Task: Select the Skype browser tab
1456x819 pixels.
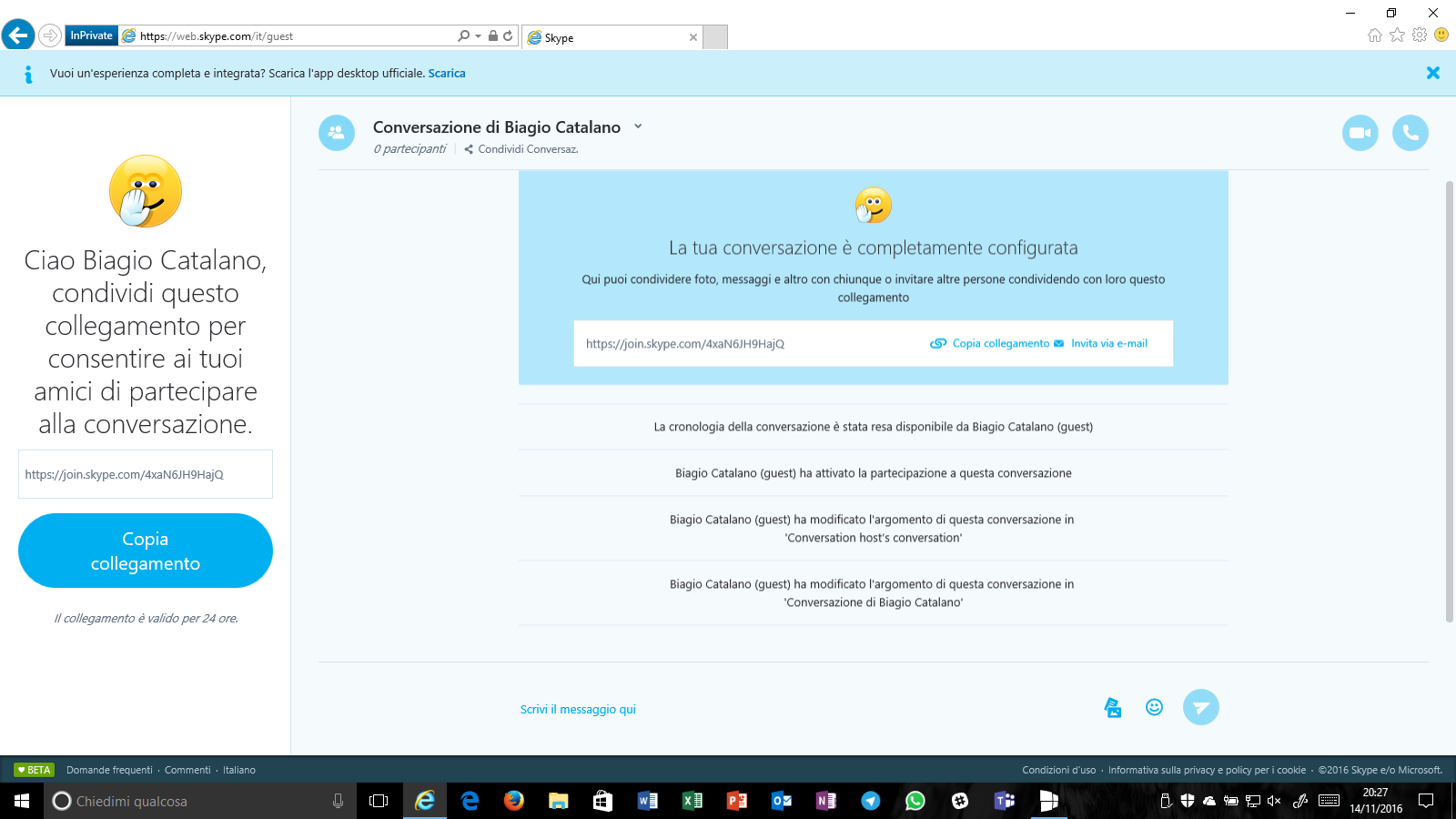Action: [612, 37]
